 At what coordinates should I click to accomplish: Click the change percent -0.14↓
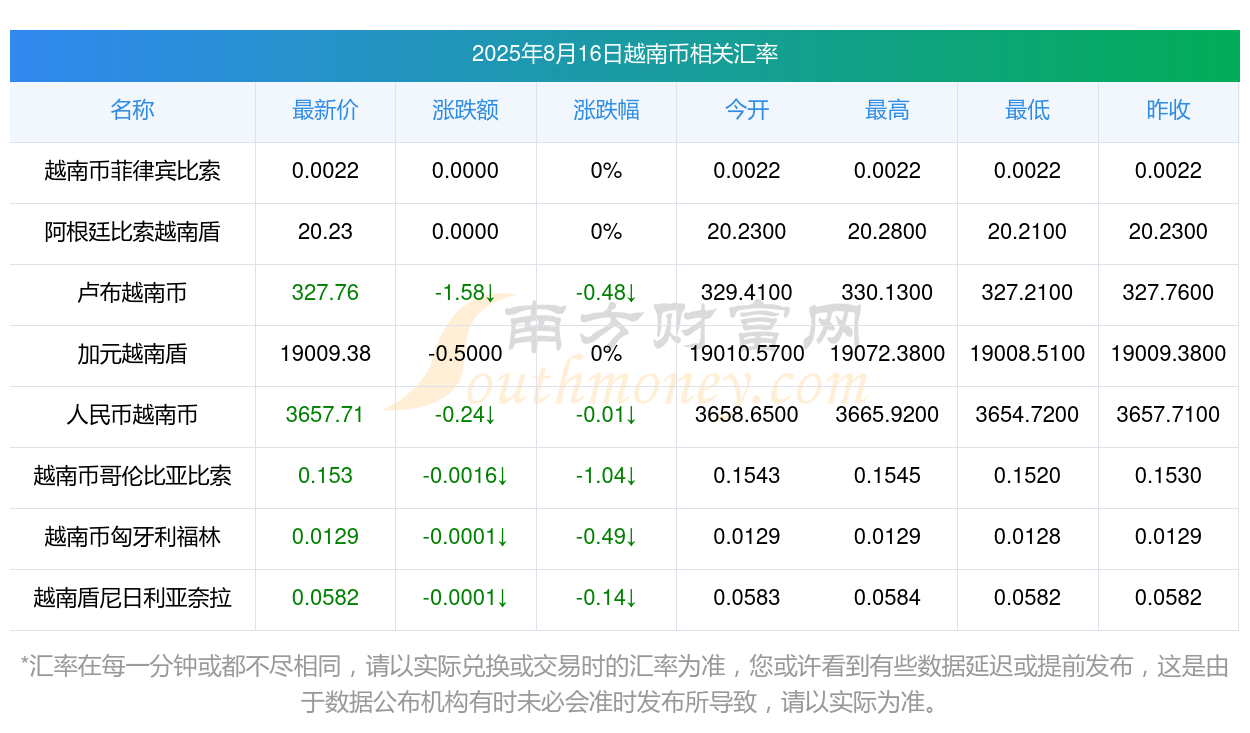606,598
